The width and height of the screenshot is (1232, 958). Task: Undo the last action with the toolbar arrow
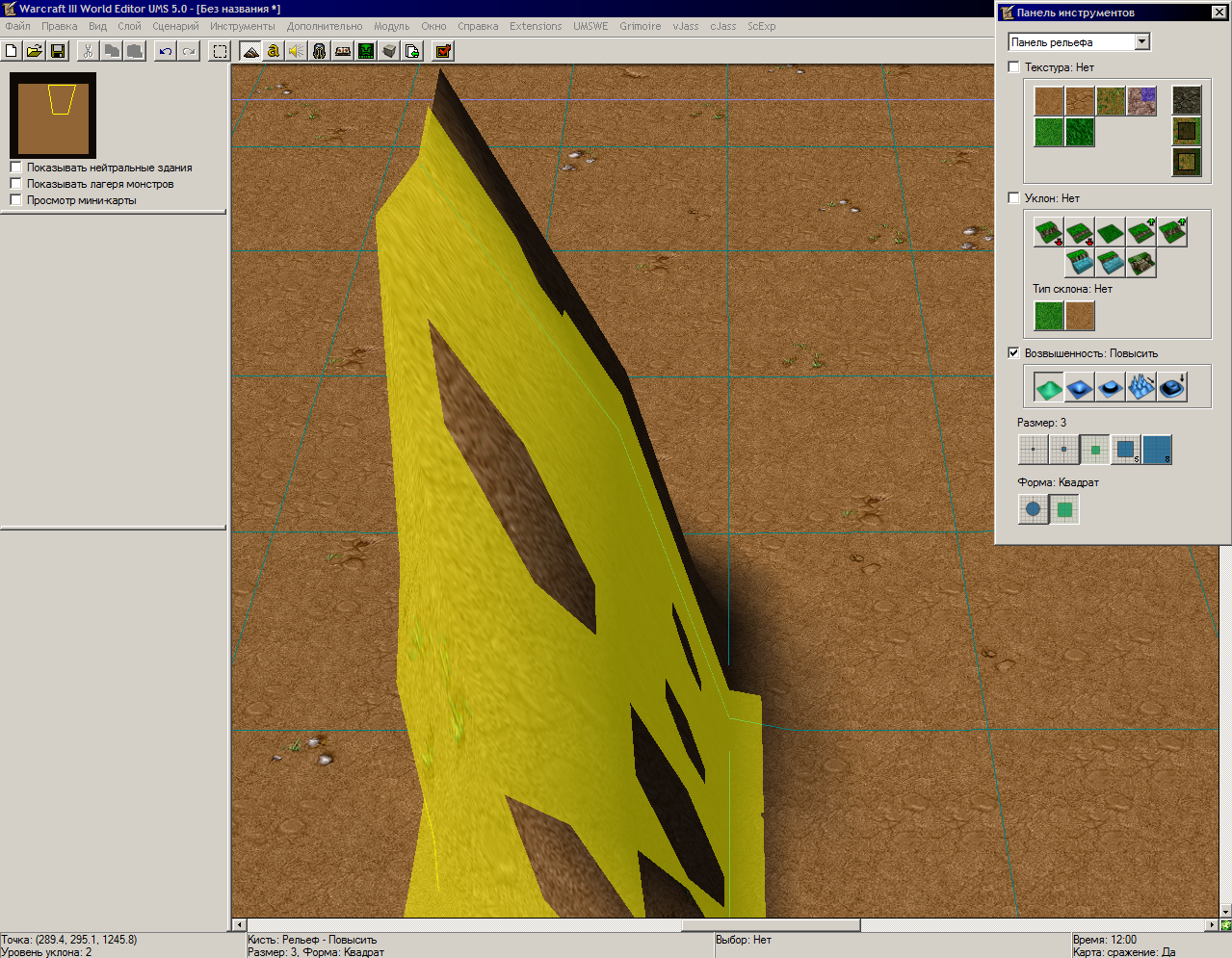click(x=166, y=51)
